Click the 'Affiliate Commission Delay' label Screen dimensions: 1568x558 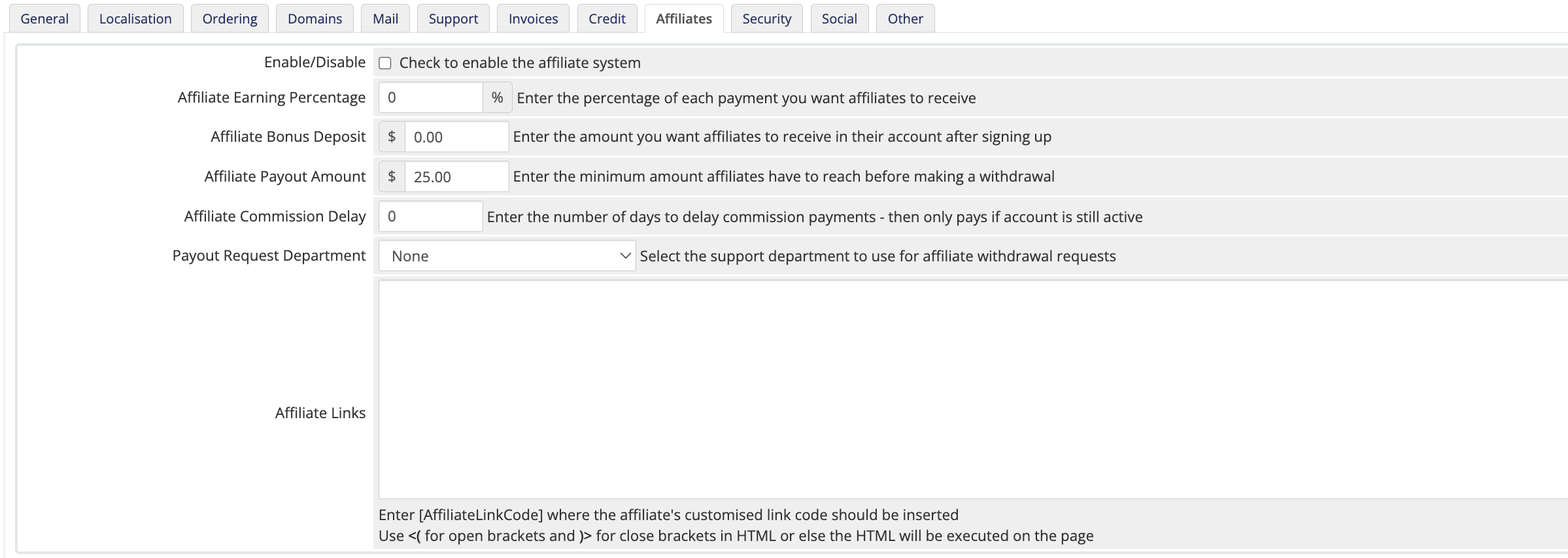coord(275,216)
